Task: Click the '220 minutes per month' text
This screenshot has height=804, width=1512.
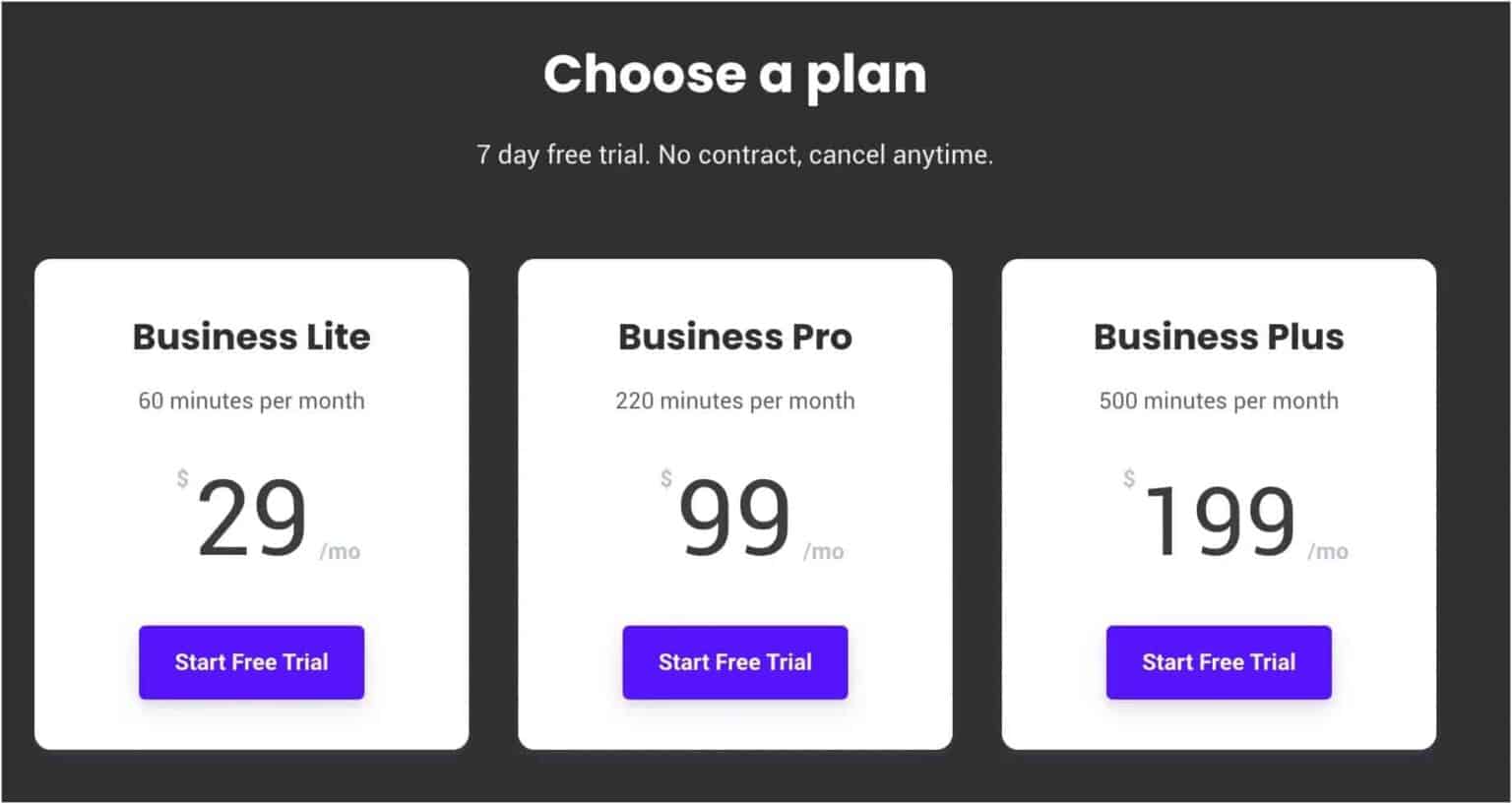Action: pyautogui.click(x=734, y=401)
